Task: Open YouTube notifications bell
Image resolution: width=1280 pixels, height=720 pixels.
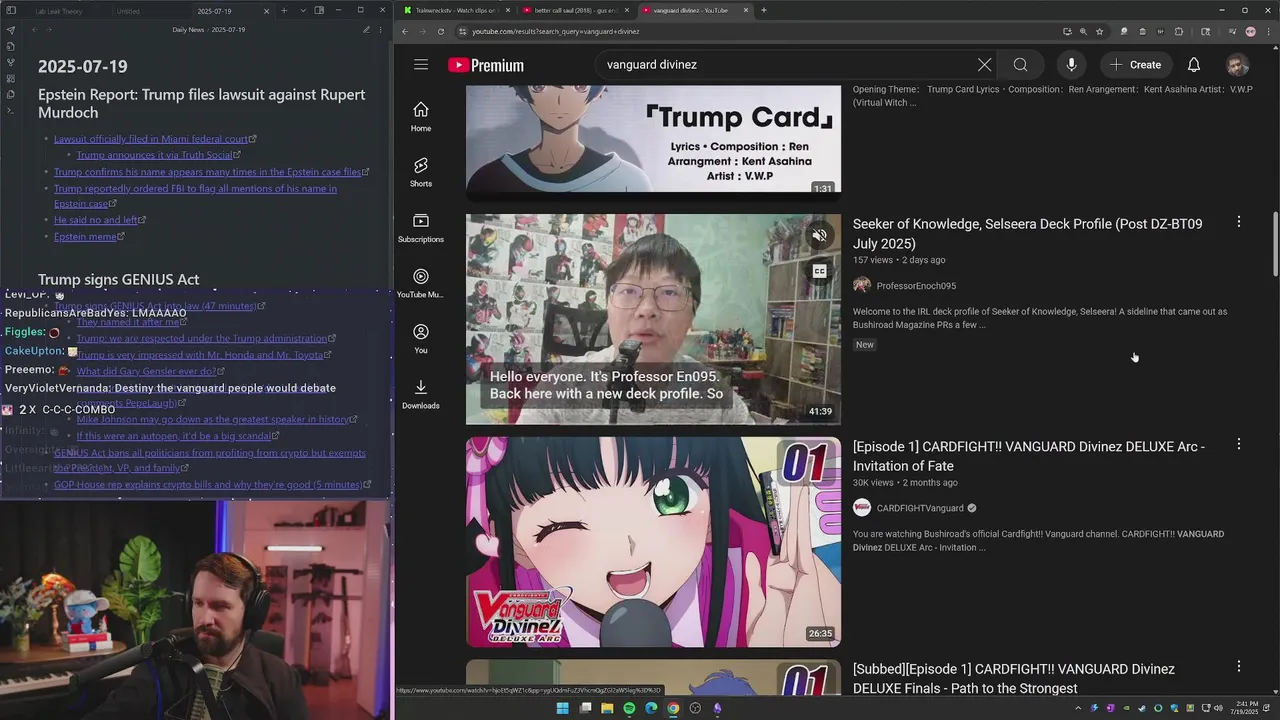Action: [1194, 65]
